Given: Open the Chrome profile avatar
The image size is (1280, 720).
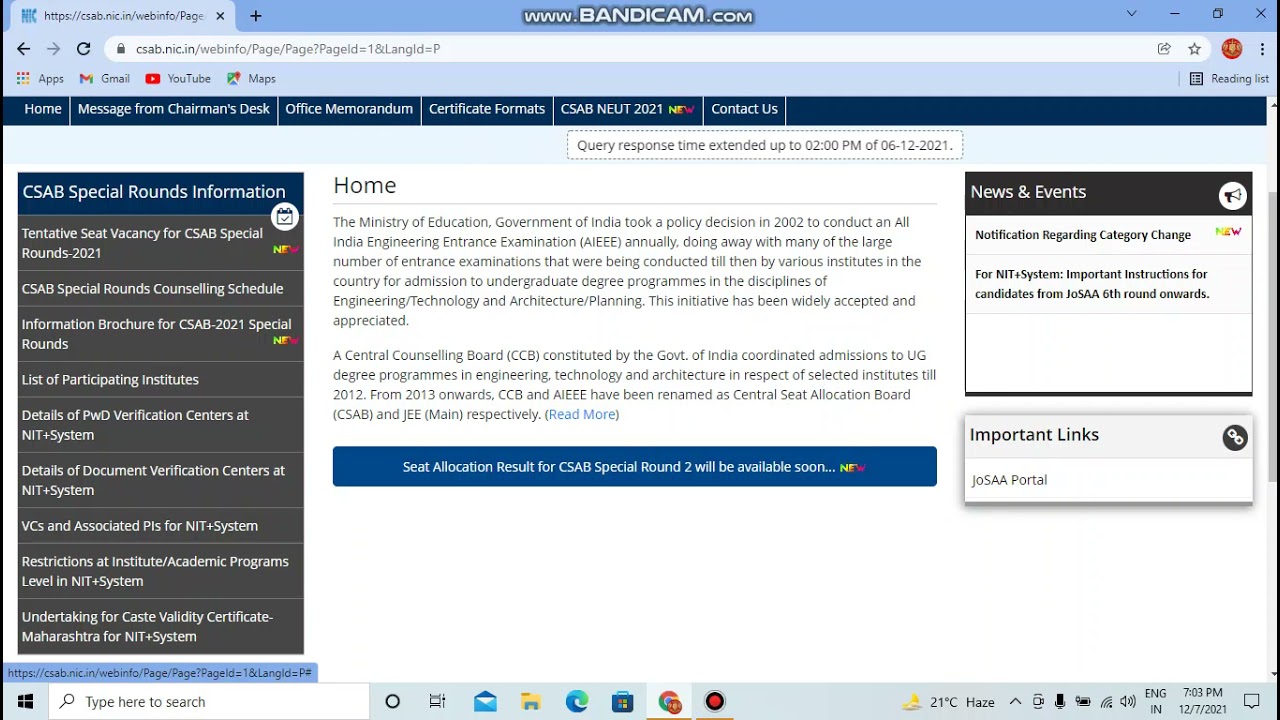Looking at the screenshot, I should [x=1232, y=48].
